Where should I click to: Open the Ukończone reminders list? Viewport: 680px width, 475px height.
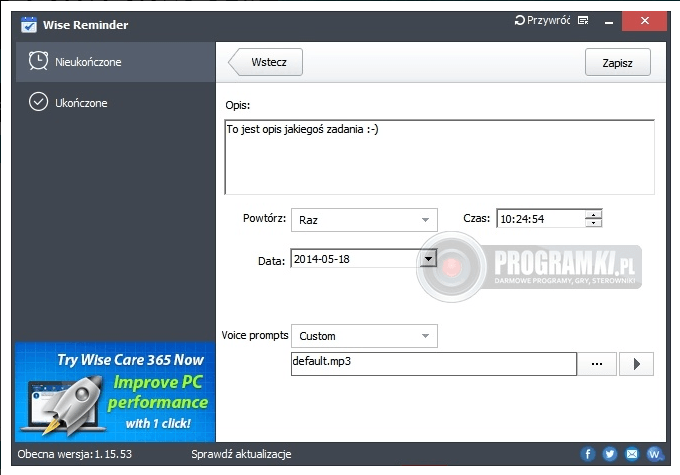(x=115, y=103)
